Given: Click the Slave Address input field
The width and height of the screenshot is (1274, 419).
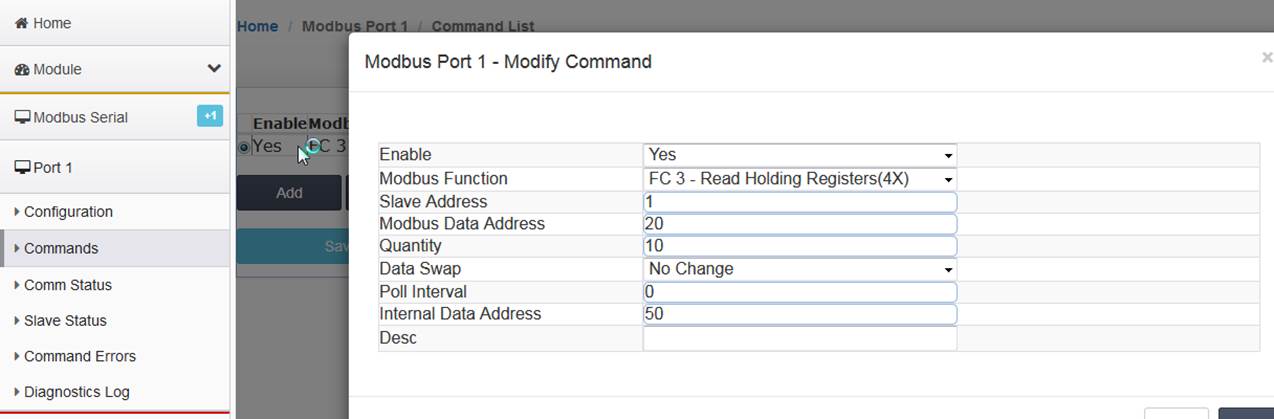Looking at the screenshot, I should [800, 202].
